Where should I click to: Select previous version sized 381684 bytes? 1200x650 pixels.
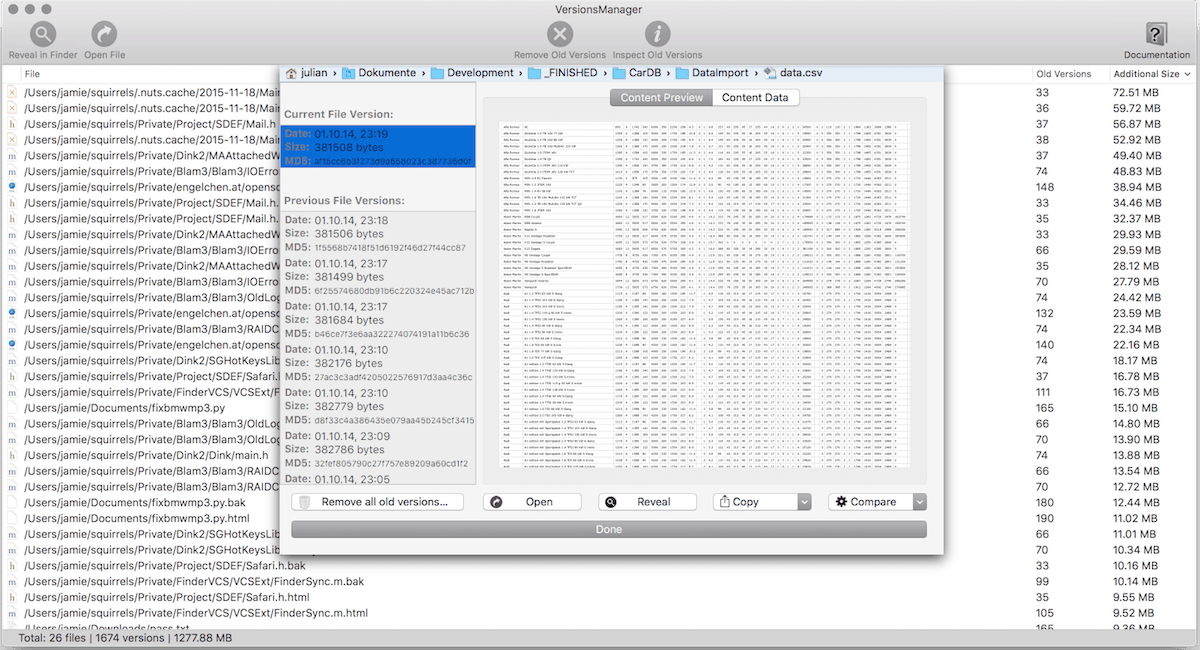coord(378,320)
